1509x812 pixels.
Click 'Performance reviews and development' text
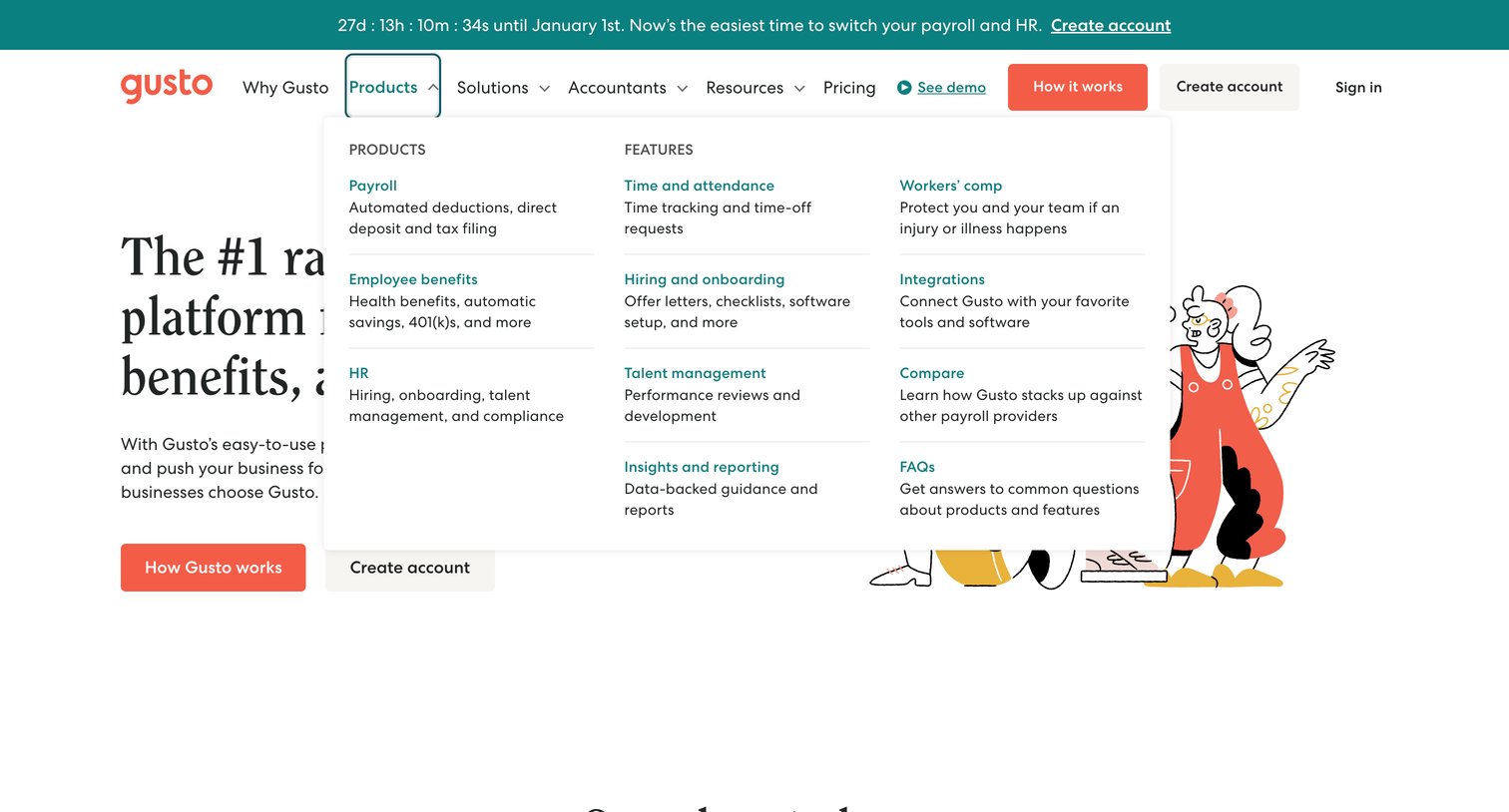[x=713, y=406]
